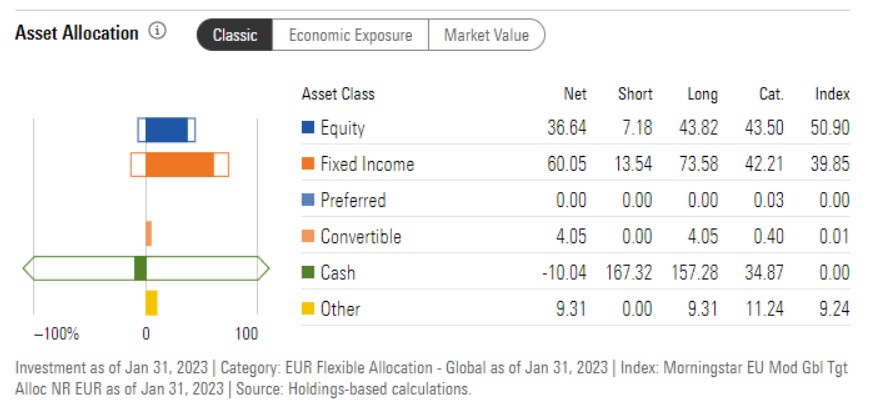Click the Preferred legend color square
This screenshot has height=407, width=872.
coord(308,200)
